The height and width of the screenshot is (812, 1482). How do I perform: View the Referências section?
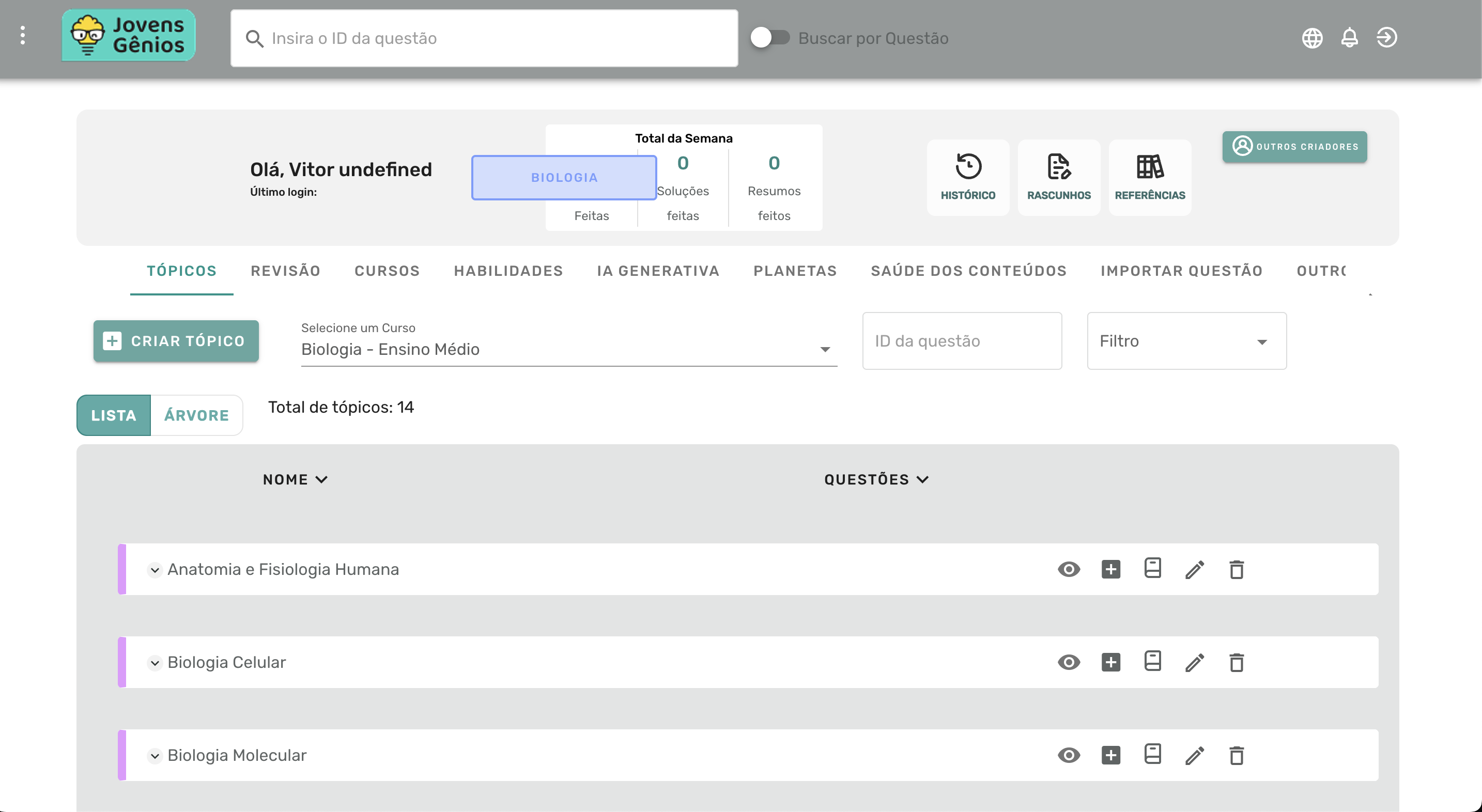(1149, 177)
